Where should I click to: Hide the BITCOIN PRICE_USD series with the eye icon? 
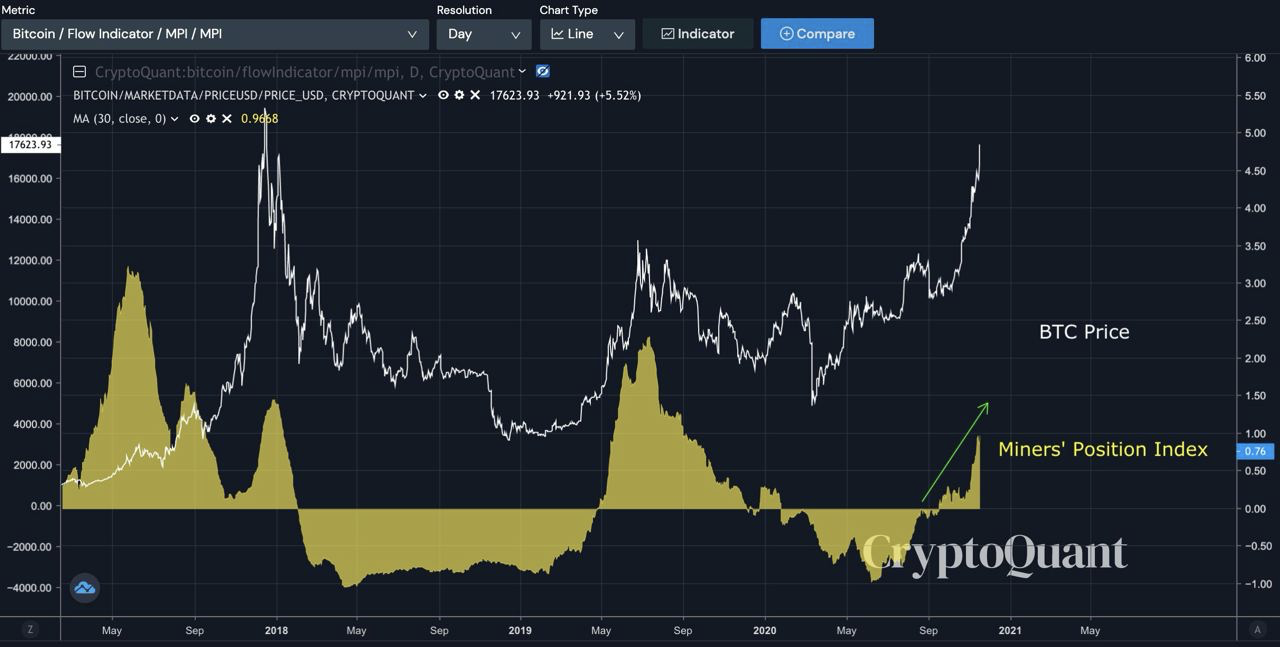point(443,95)
